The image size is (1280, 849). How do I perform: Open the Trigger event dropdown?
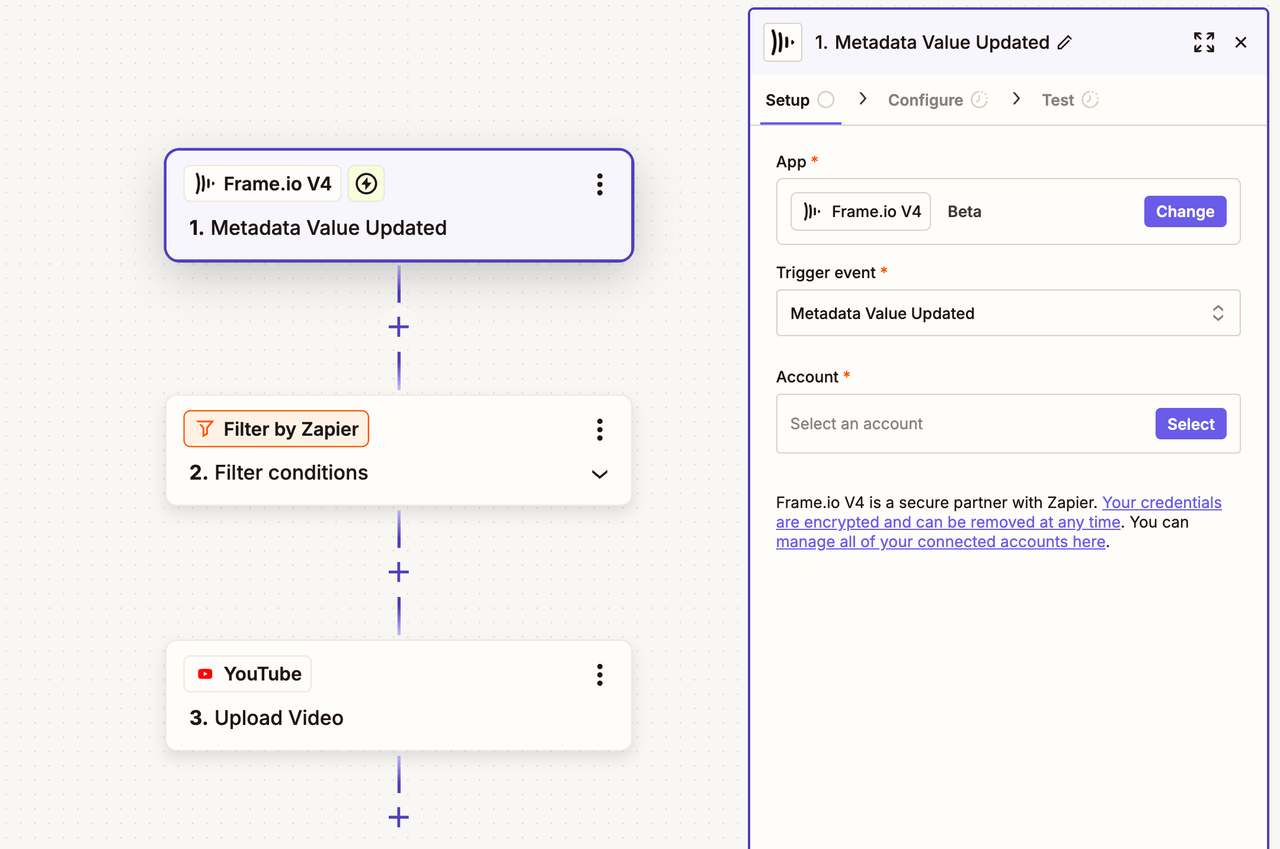tap(1007, 313)
